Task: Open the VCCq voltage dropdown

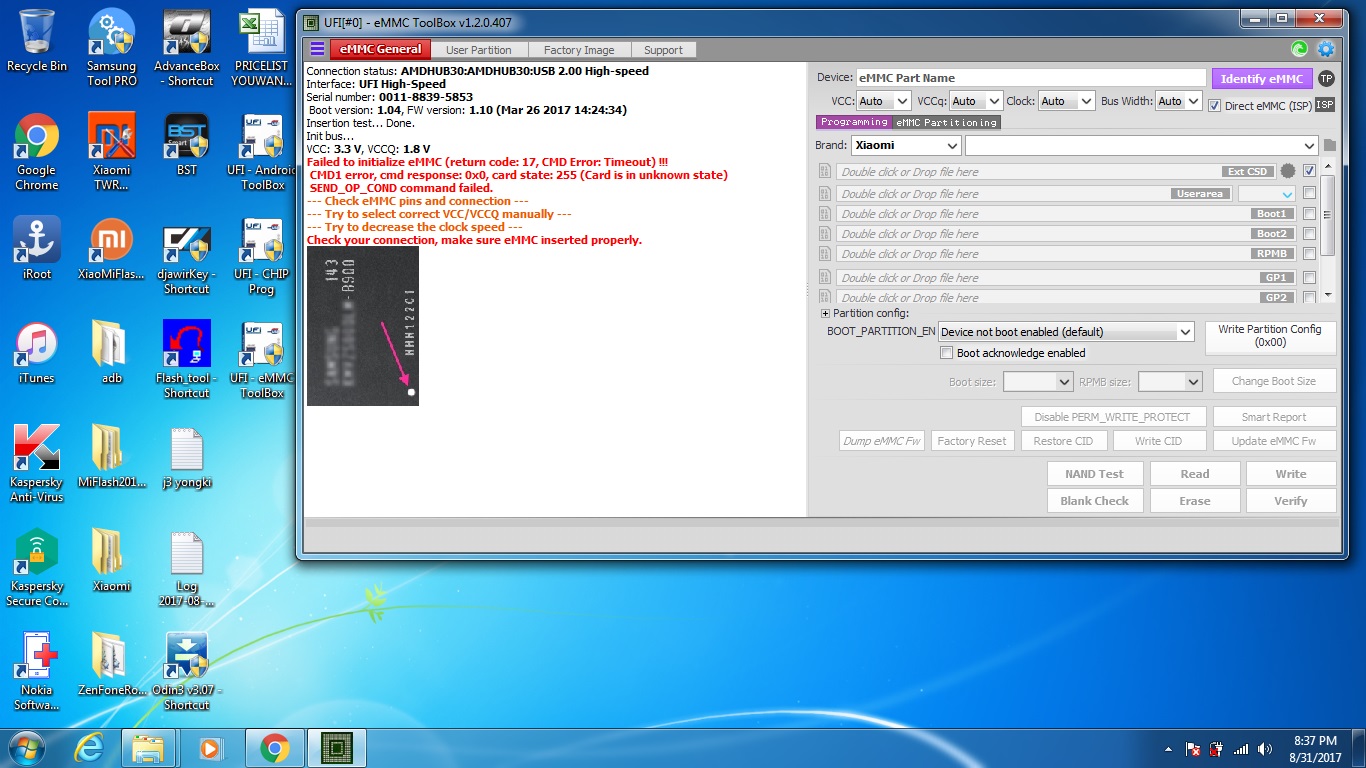Action: [x=975, y=101]
